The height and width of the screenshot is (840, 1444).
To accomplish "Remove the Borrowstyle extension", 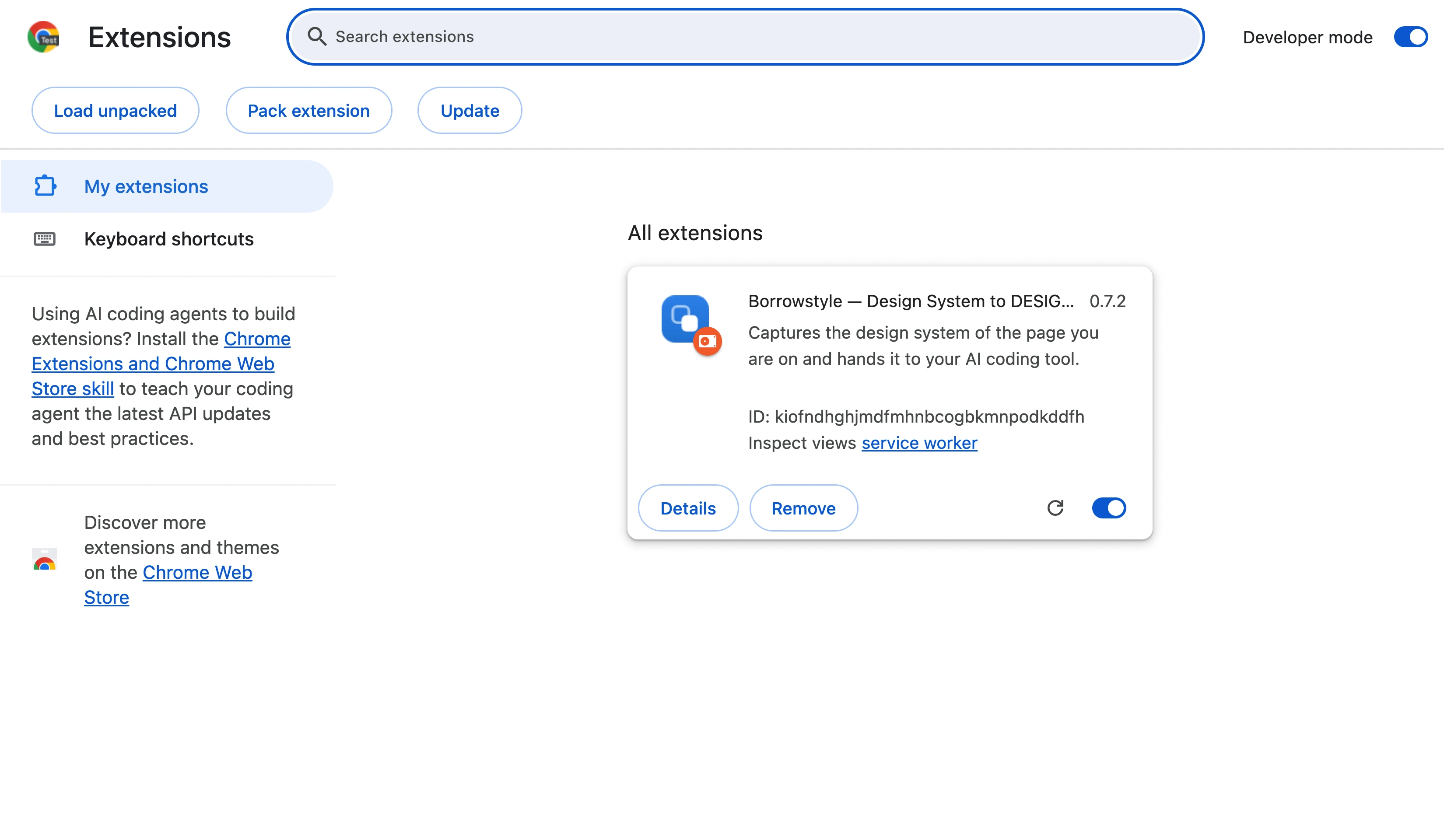I will coord(803,508).
